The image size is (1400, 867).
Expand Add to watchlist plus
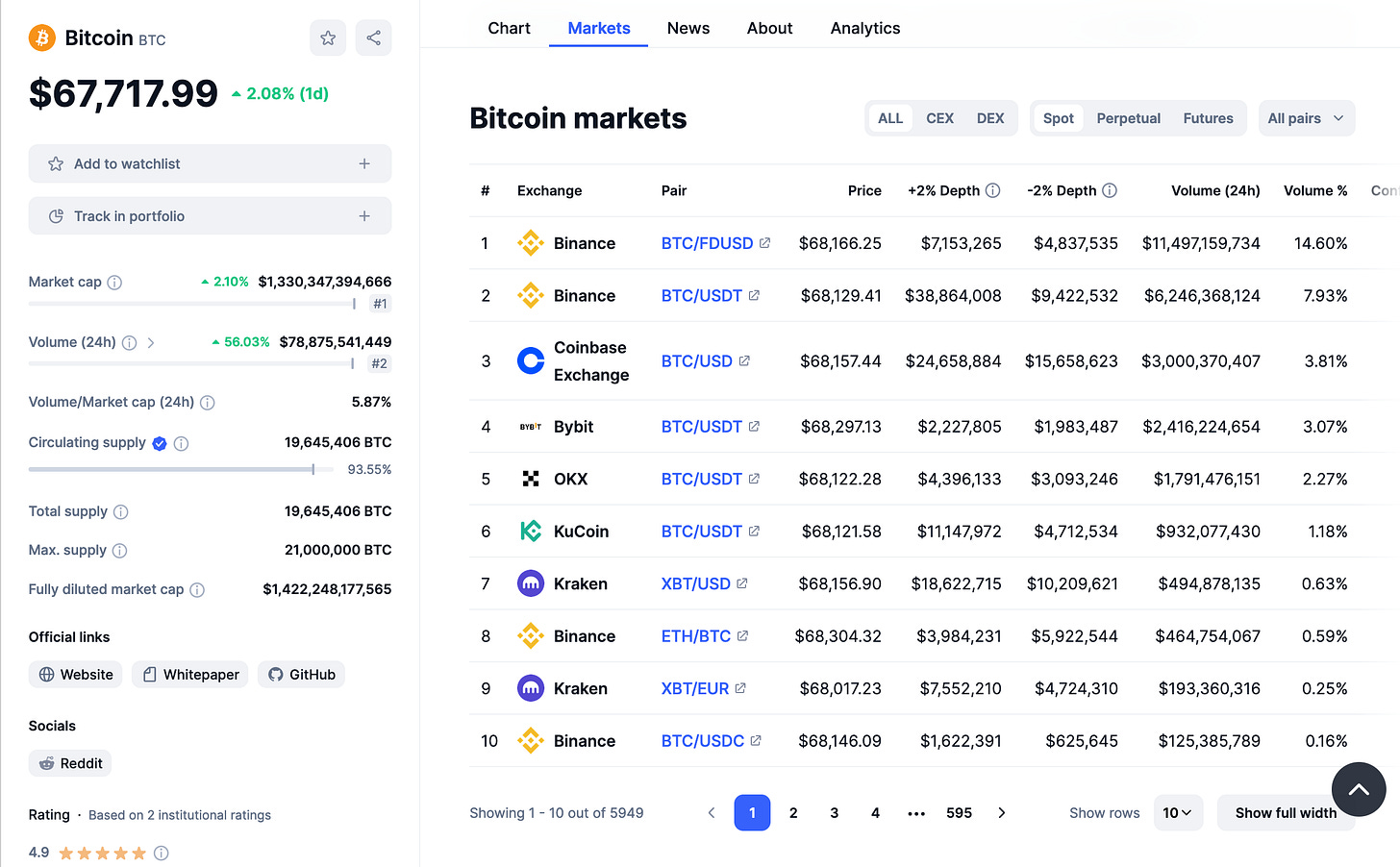(x=364, y=163)
